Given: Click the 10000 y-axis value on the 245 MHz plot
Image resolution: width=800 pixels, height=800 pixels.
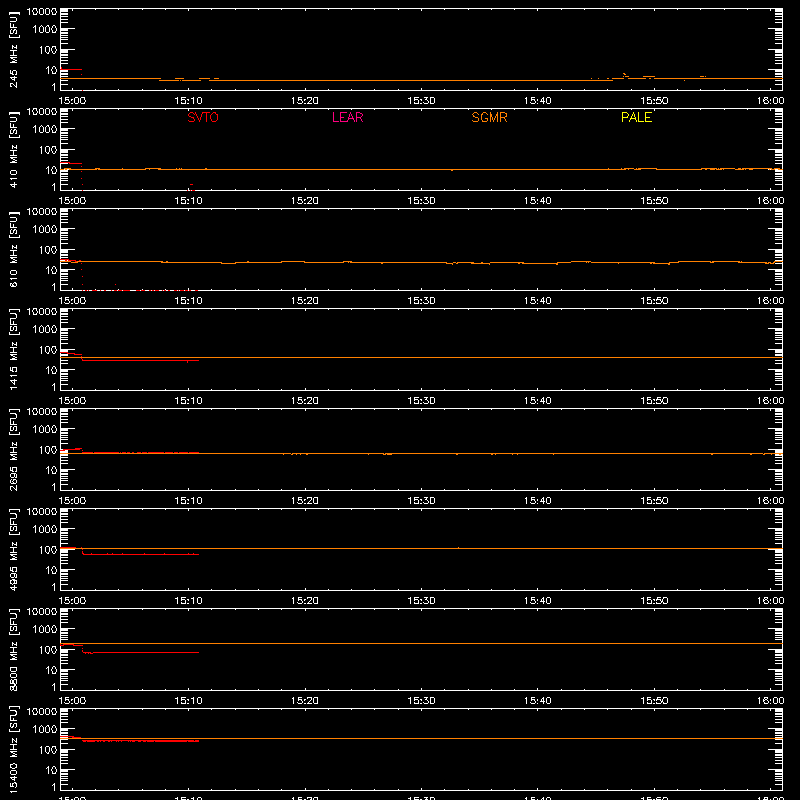Looking at the screenshot, I should pyautogui.click(x=42, y=12).
